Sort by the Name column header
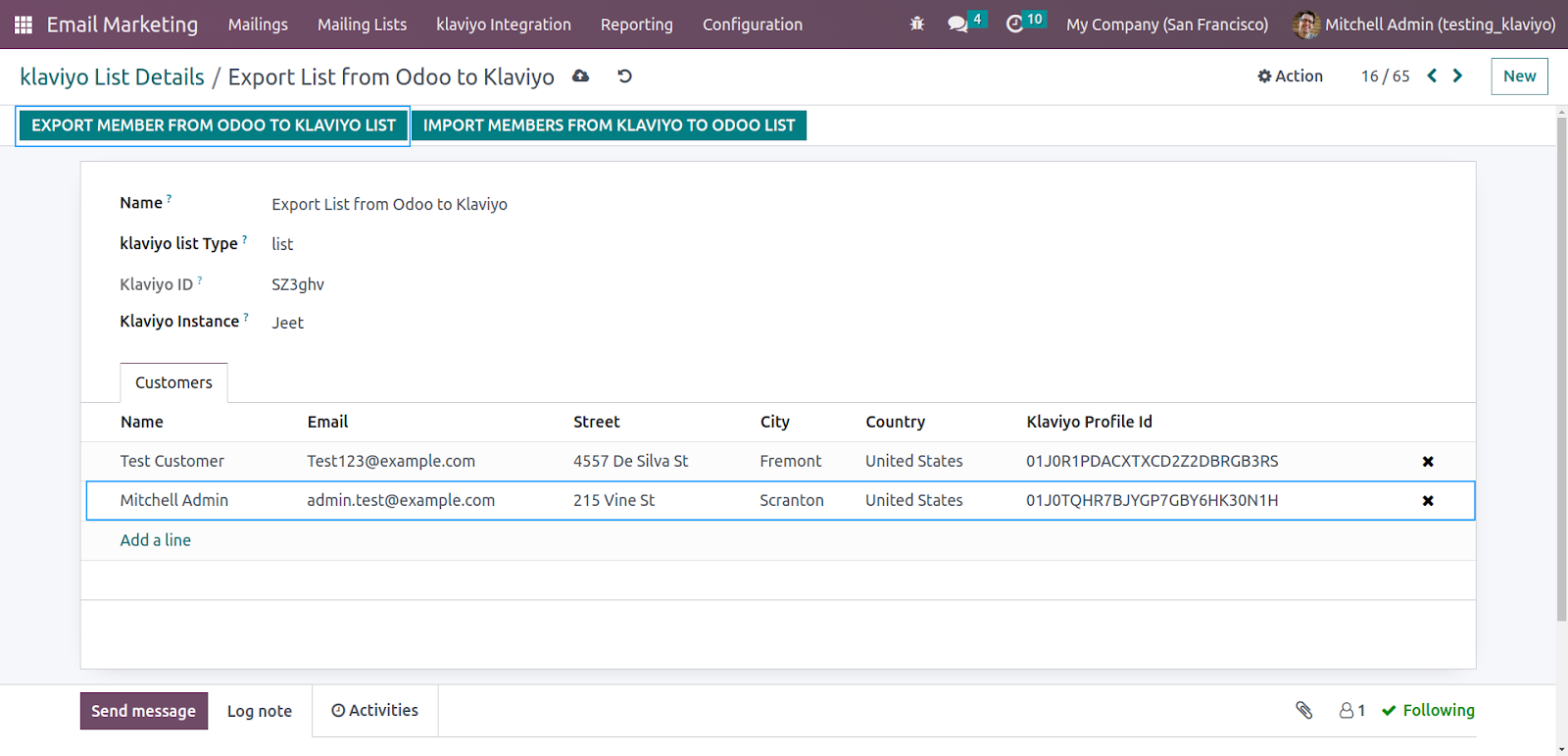The image size is (1568, 756). coord(142,422)
